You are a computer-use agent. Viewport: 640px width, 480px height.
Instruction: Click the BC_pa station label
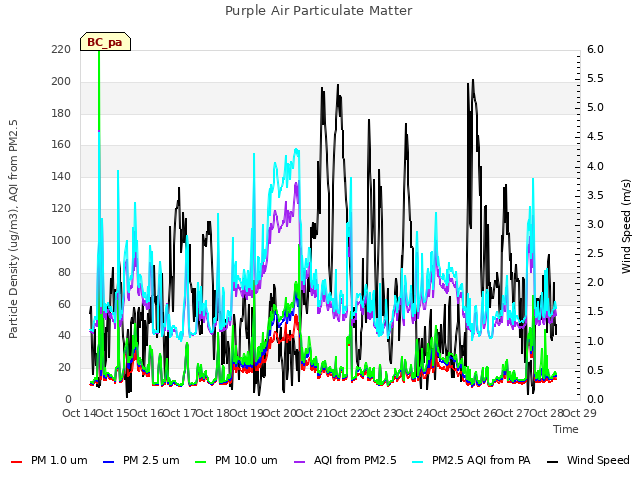pyautogui.click(x=105, y=42)
